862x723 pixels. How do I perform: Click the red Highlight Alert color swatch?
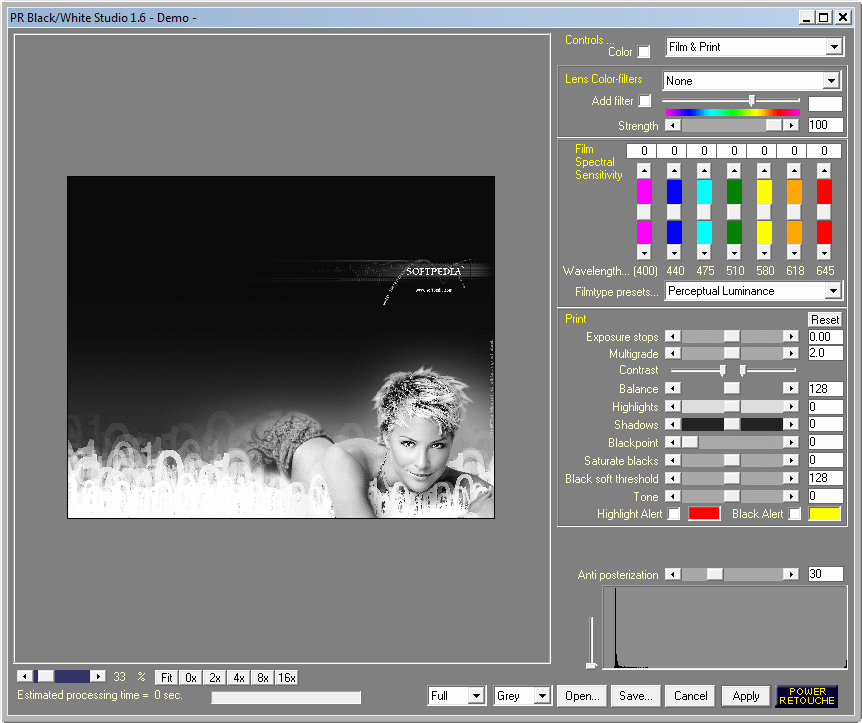[704, 514]
